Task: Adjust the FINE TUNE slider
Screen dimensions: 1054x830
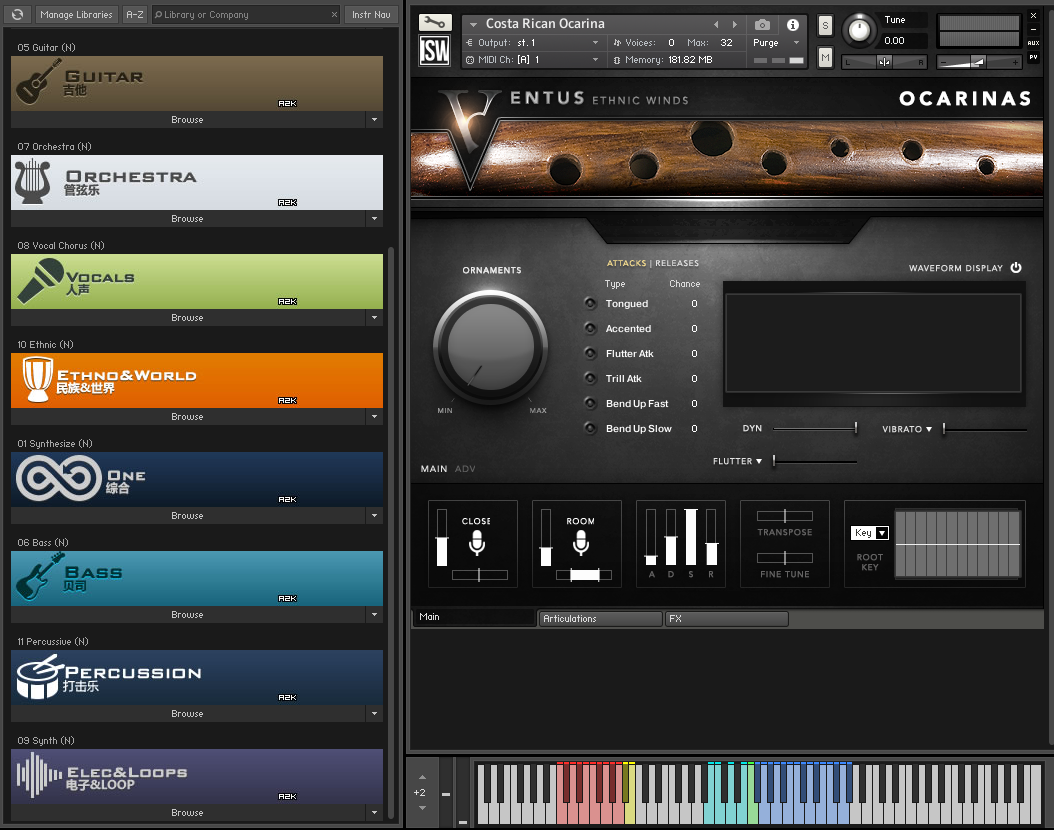Action: [x=784, y=558]
